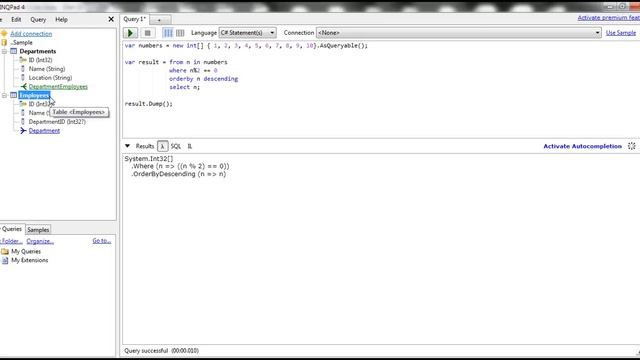
Task: Stop query execution button
Action: (x=147, y=33)
